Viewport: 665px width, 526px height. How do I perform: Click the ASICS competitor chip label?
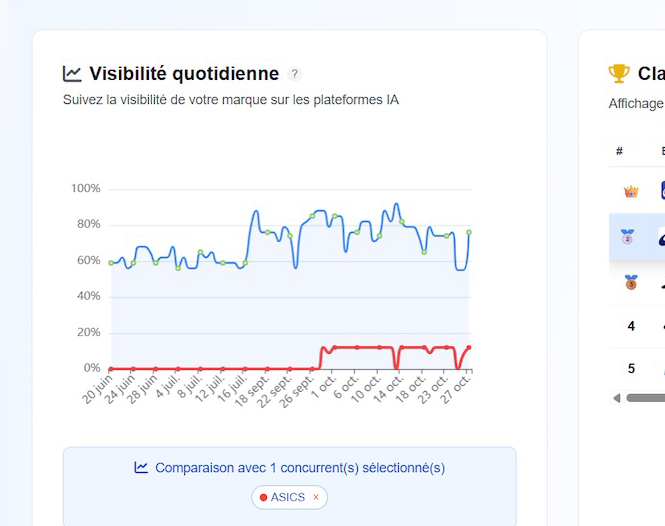(288, 497)
